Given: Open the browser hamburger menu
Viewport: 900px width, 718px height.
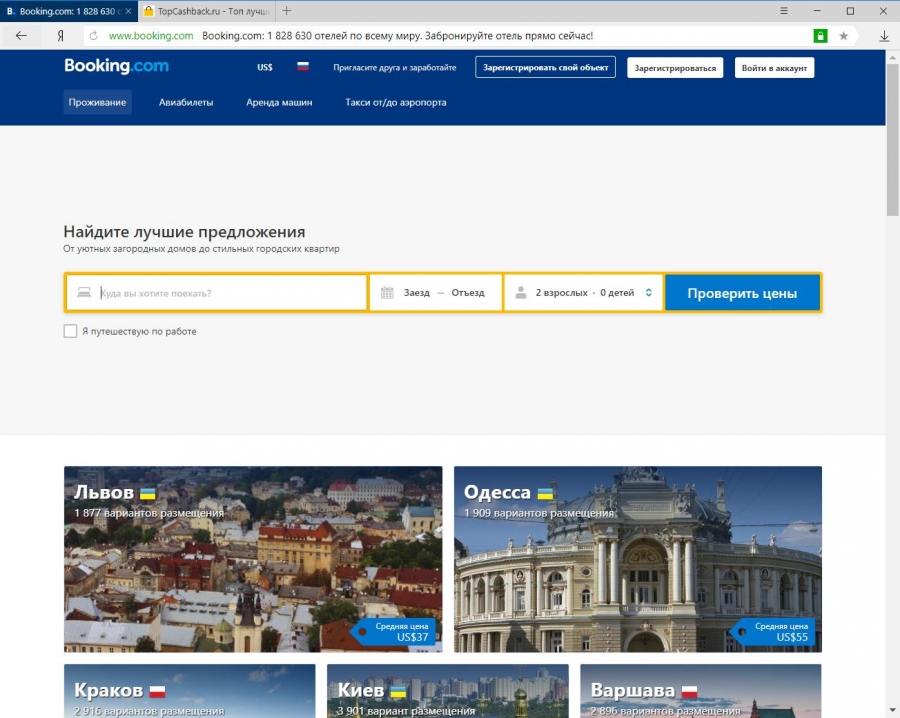Looking at the screenshot, I should point(784,11).
